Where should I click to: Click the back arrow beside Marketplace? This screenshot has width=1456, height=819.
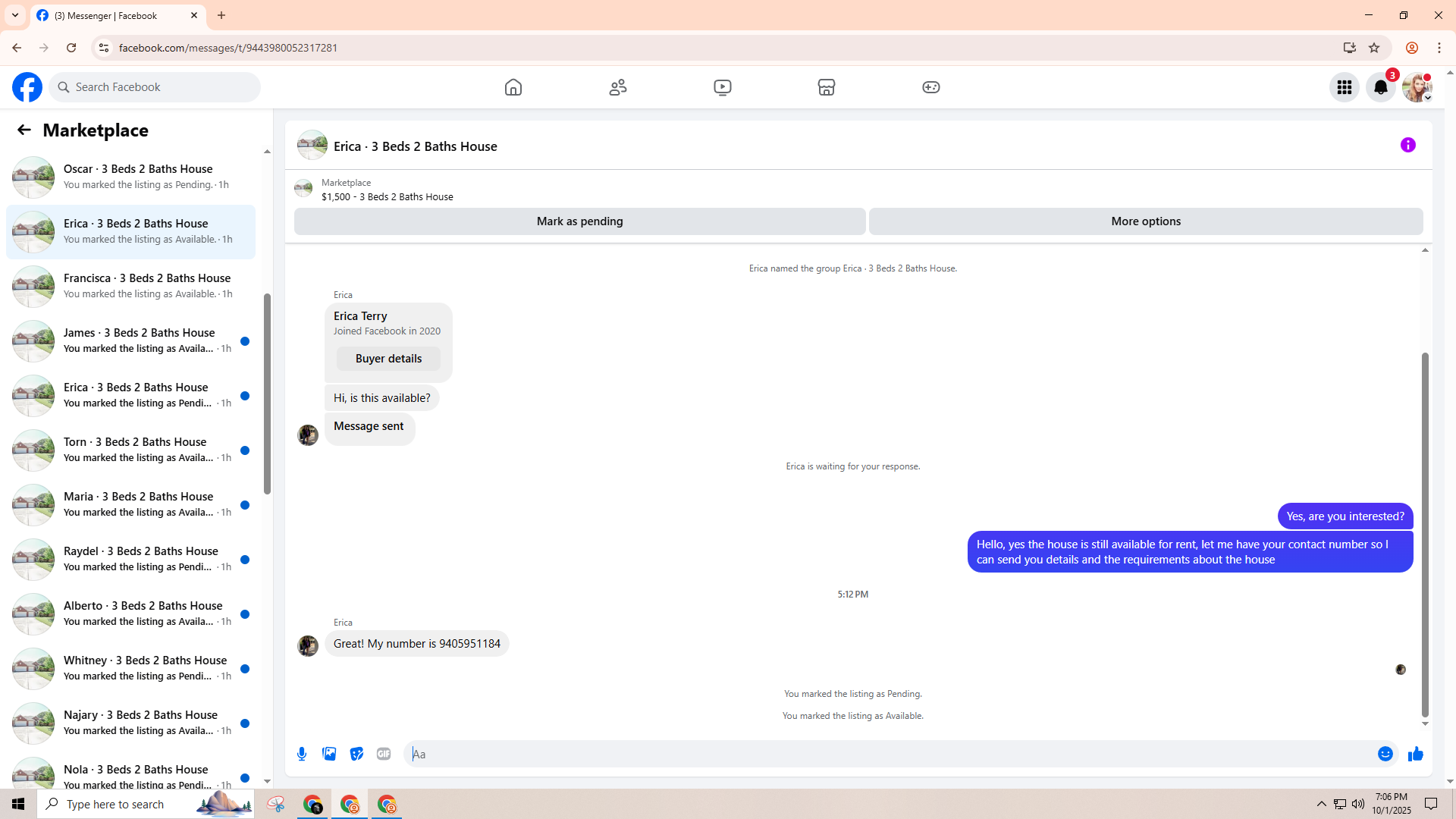pos(24,130)
